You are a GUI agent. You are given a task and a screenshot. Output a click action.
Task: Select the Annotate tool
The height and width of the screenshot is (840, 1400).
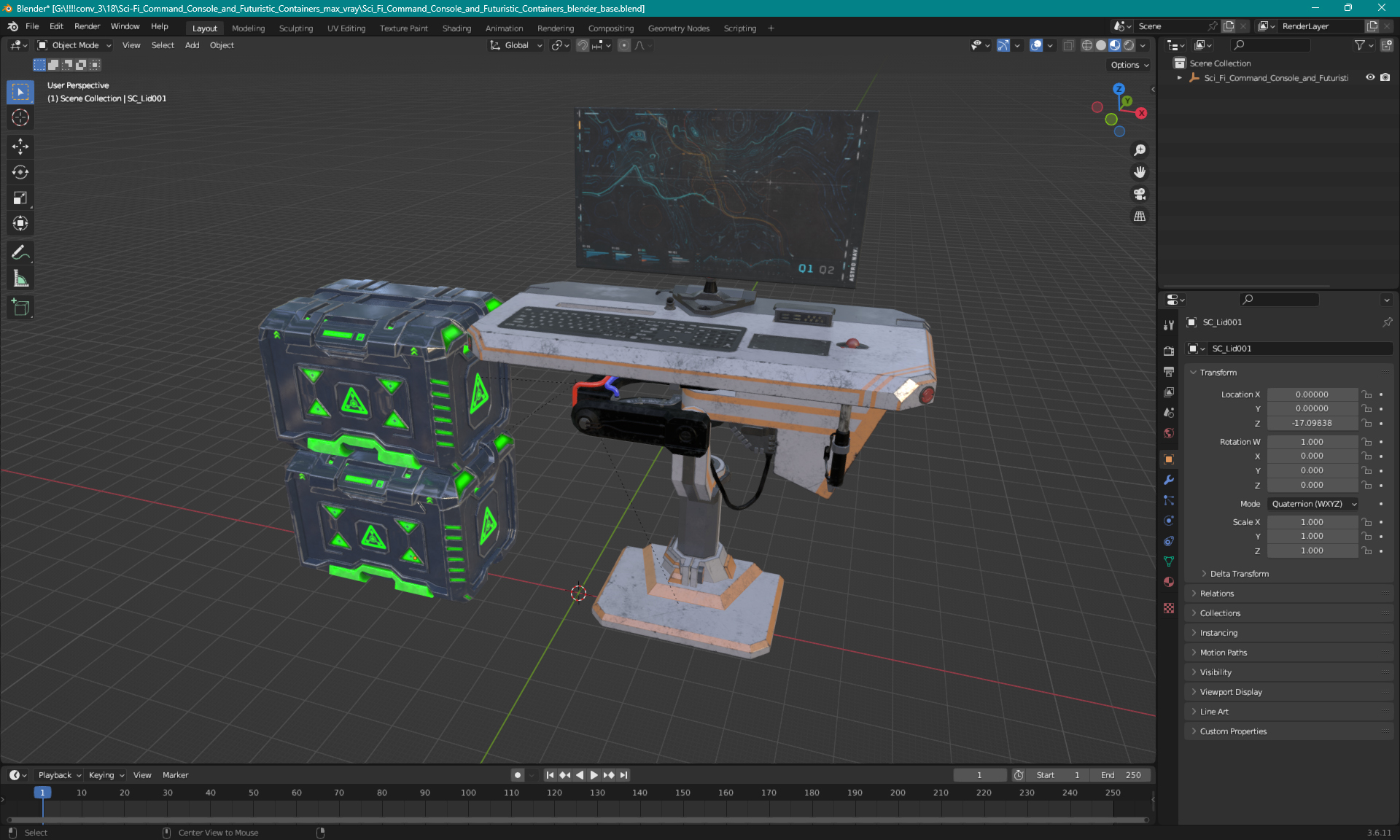(x=20, y=253)
